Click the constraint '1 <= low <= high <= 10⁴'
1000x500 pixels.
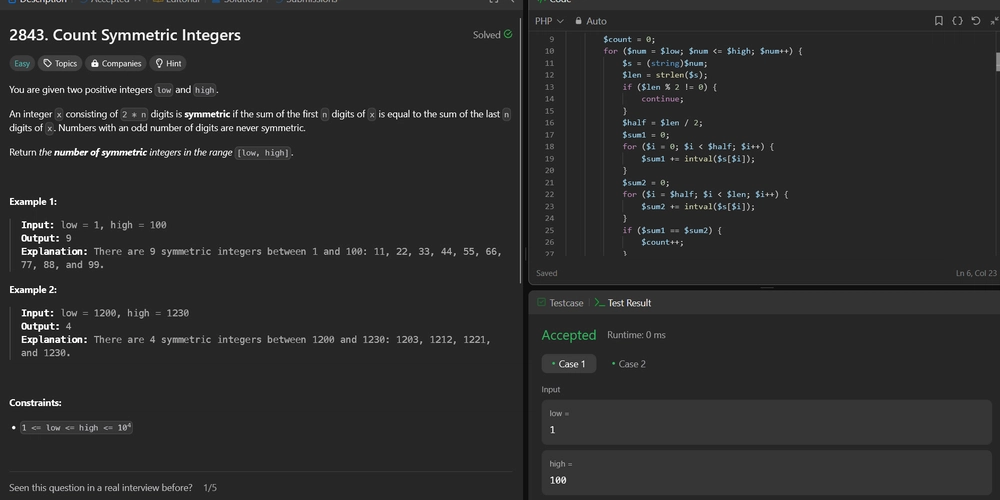point(77,427)
